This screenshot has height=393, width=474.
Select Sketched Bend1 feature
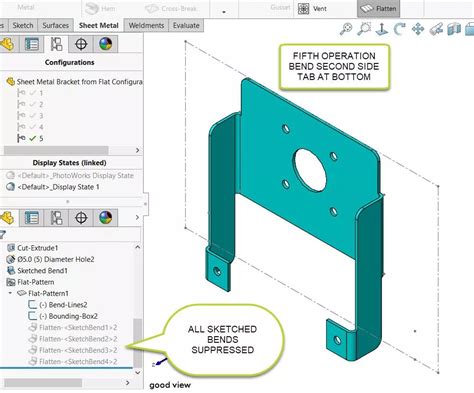[x=37, y=271]
